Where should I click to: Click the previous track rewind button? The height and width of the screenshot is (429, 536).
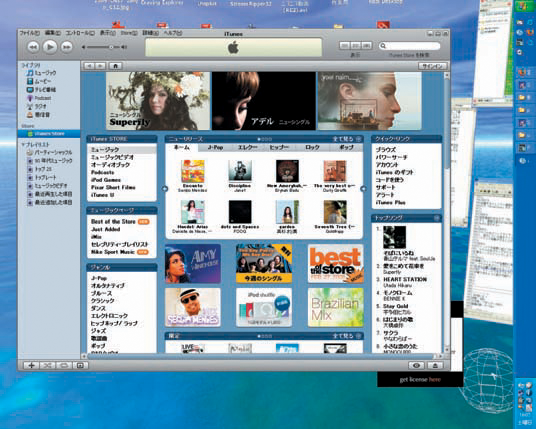click(x=33, y=47)
